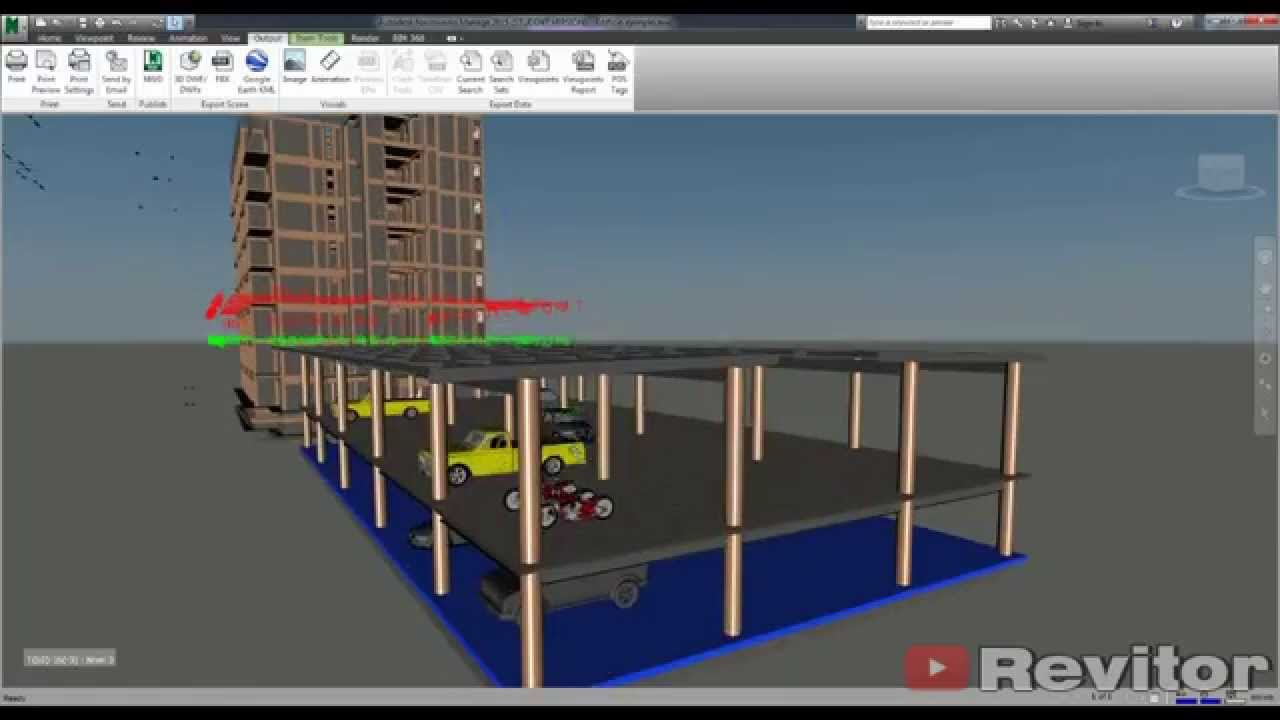Switch to the Animation tab
The image size is (1280, 720).
187,38
